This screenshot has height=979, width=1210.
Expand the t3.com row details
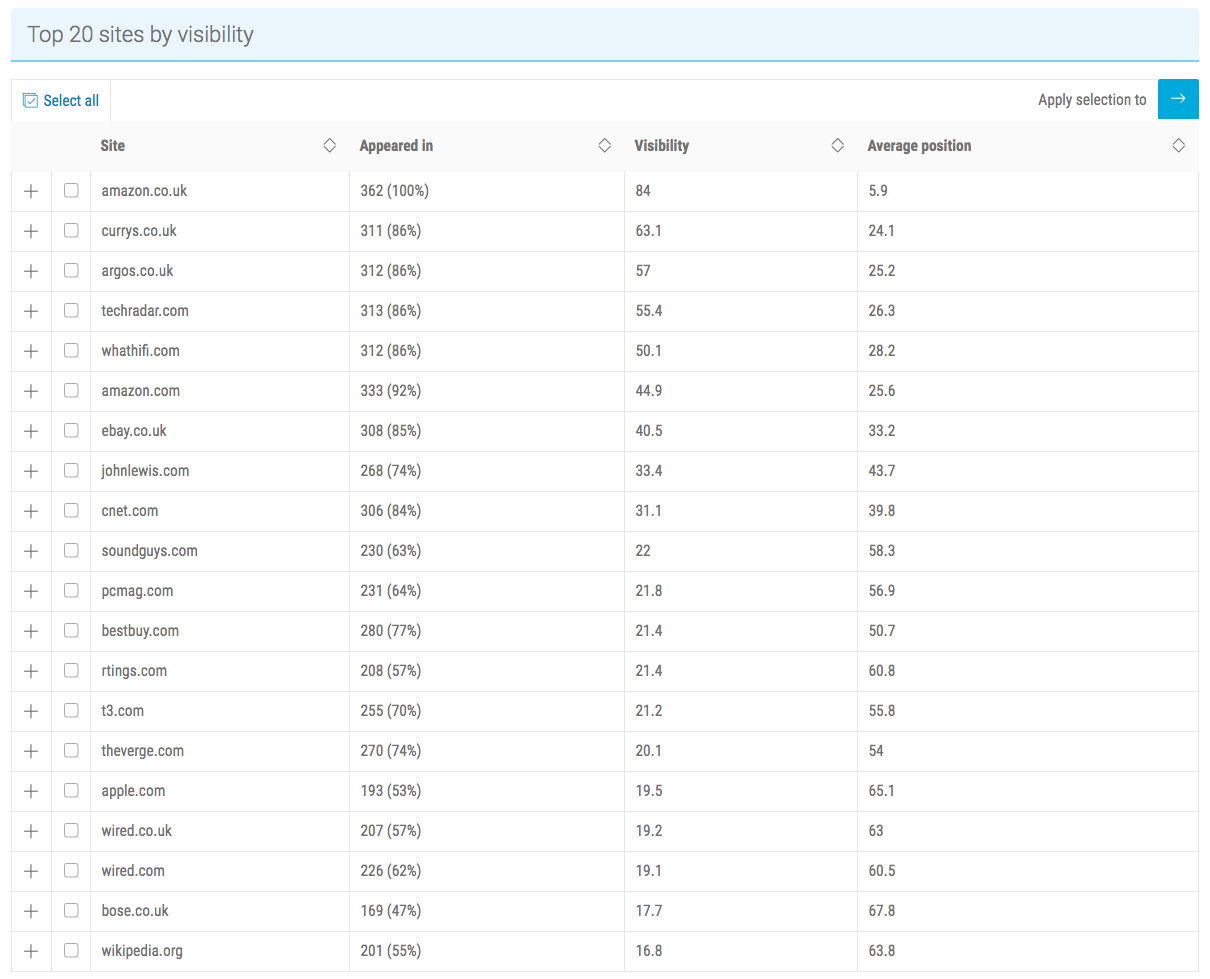click(31, 711)
